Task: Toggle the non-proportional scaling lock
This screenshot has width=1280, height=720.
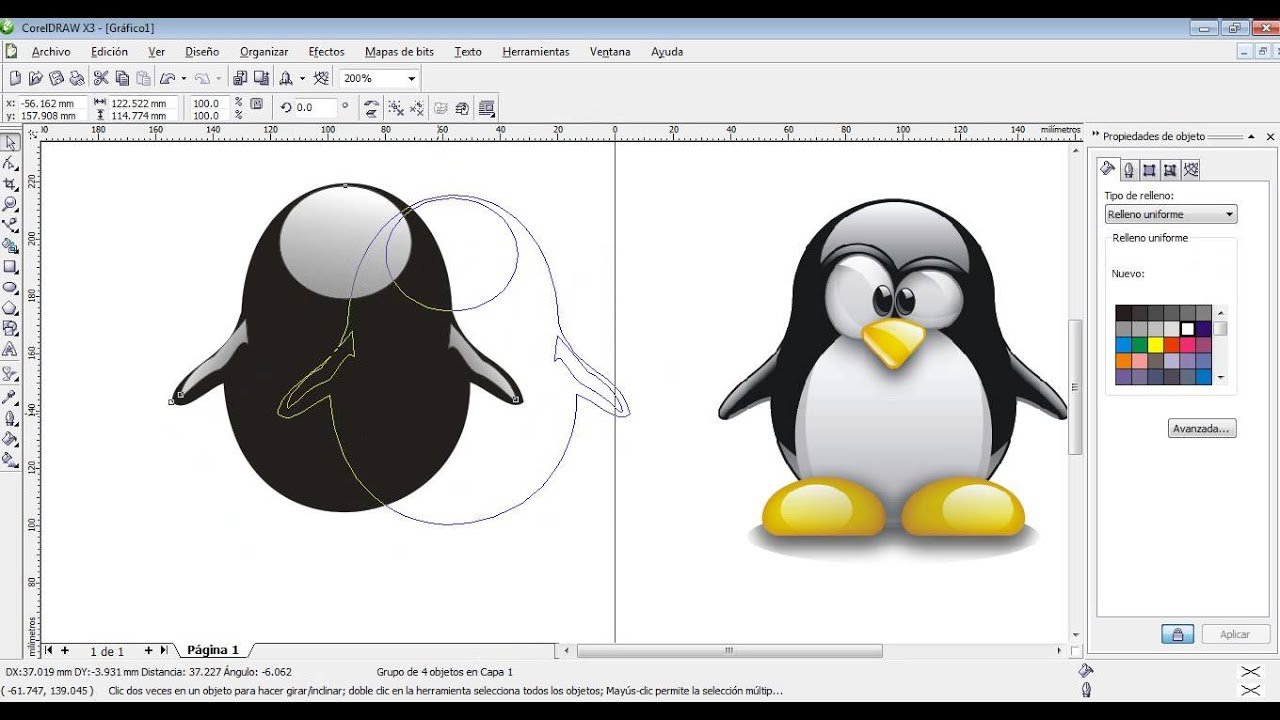Action: [257, 103]
